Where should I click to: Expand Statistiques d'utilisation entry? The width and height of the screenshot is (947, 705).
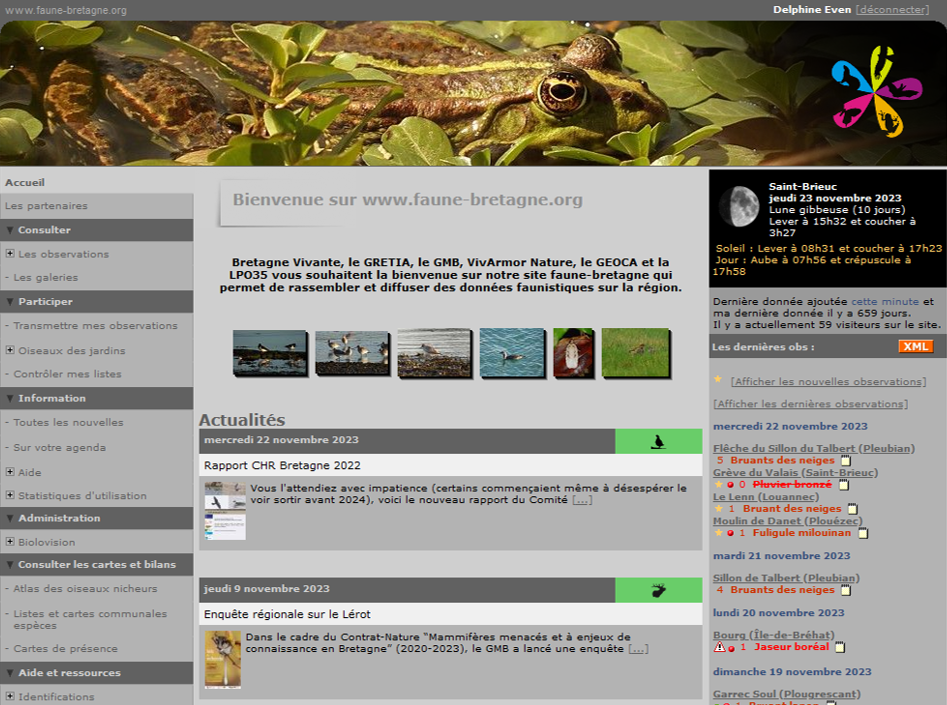(x=10, y=495)
